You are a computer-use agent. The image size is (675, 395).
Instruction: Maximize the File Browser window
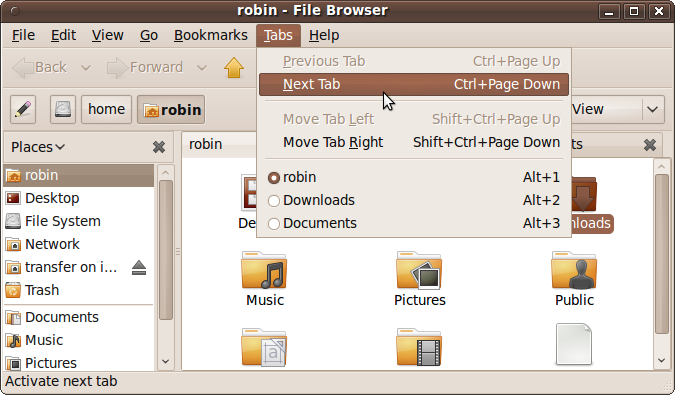(x=634, y=11)
